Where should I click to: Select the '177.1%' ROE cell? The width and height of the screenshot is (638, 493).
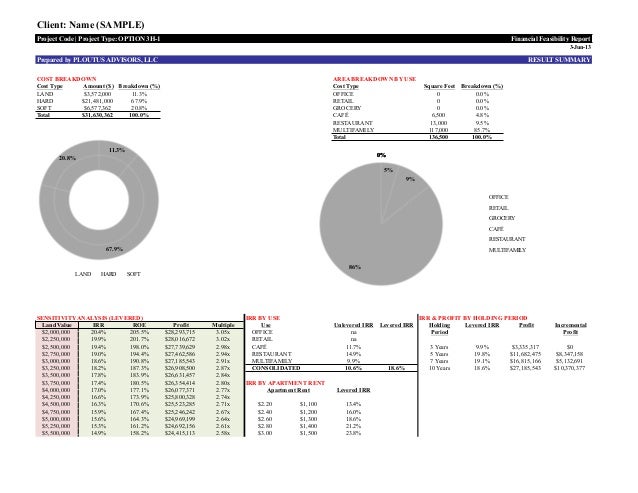[x=139, y=390]
